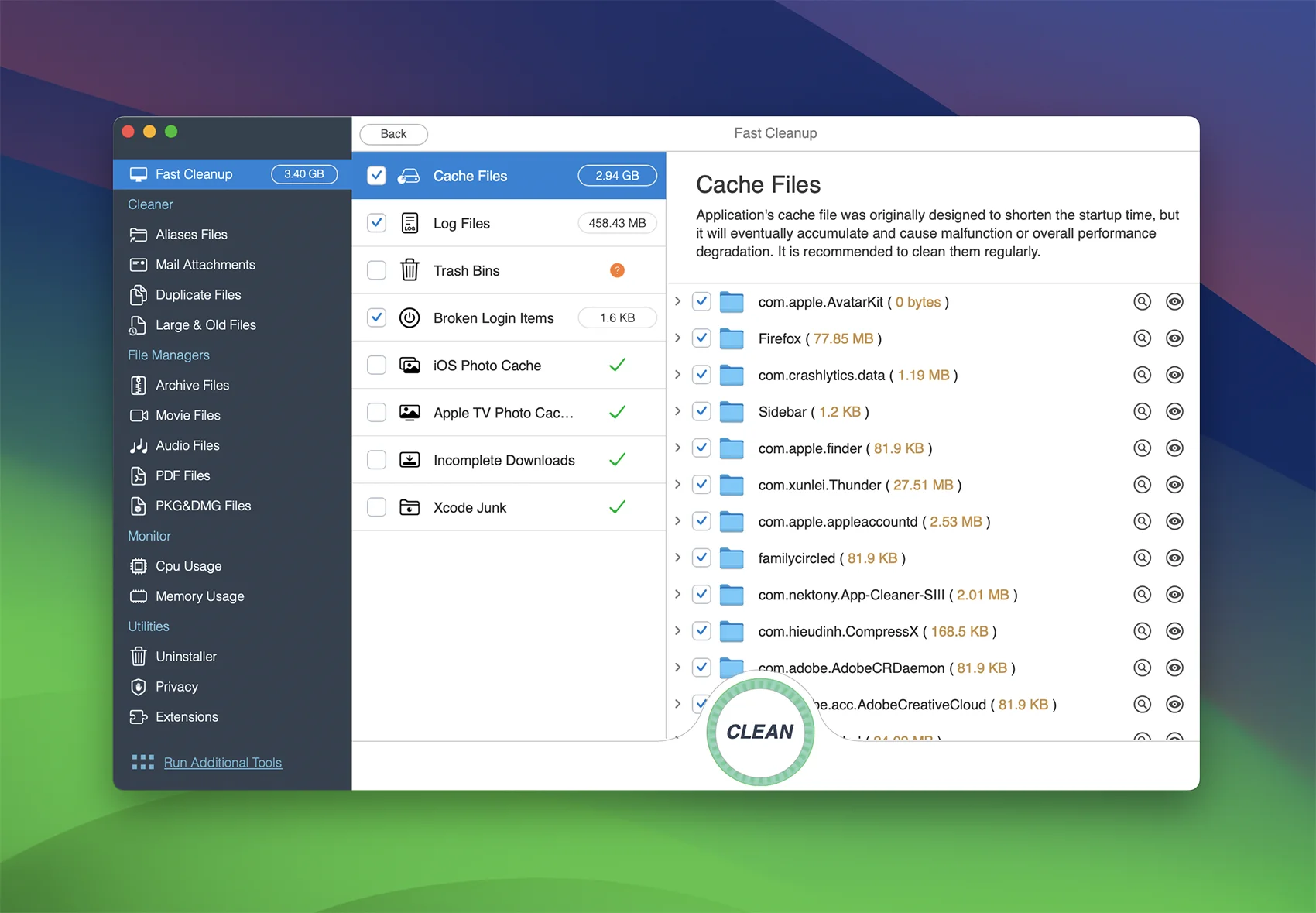Click the Cpu Usage chip icon
The height and width of the screenshot is (913, 1316).
(x=139, y=567)
